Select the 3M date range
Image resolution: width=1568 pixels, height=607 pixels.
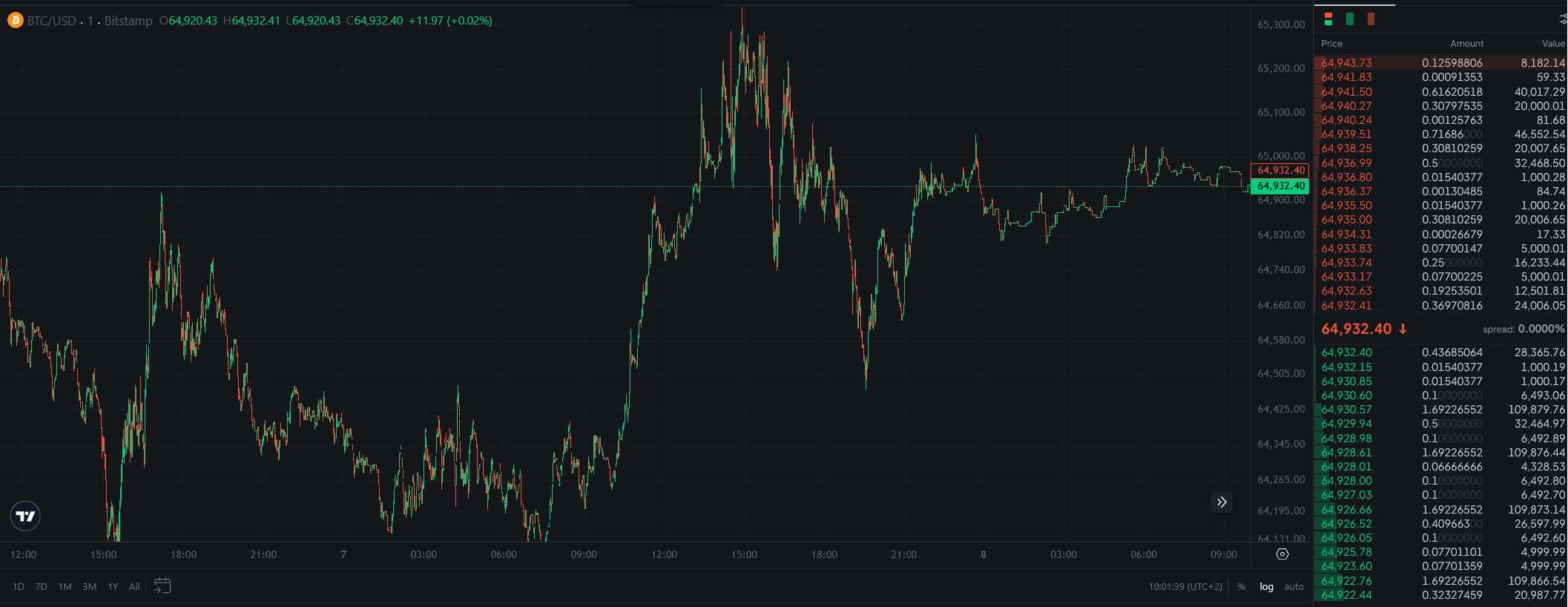pos(90,586)
